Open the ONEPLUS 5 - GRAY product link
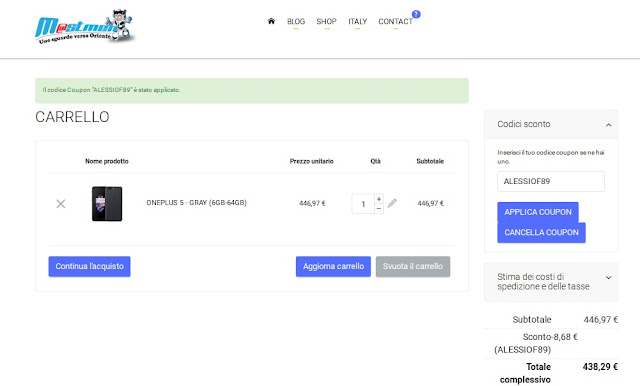640x386 pixels. click(x=196, y=203)
